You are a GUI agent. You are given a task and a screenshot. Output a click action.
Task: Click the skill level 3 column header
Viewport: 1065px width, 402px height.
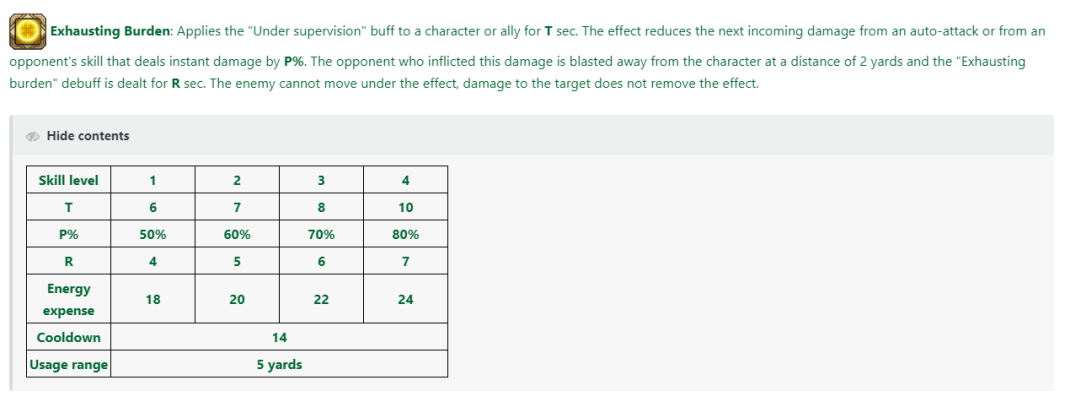321,180
